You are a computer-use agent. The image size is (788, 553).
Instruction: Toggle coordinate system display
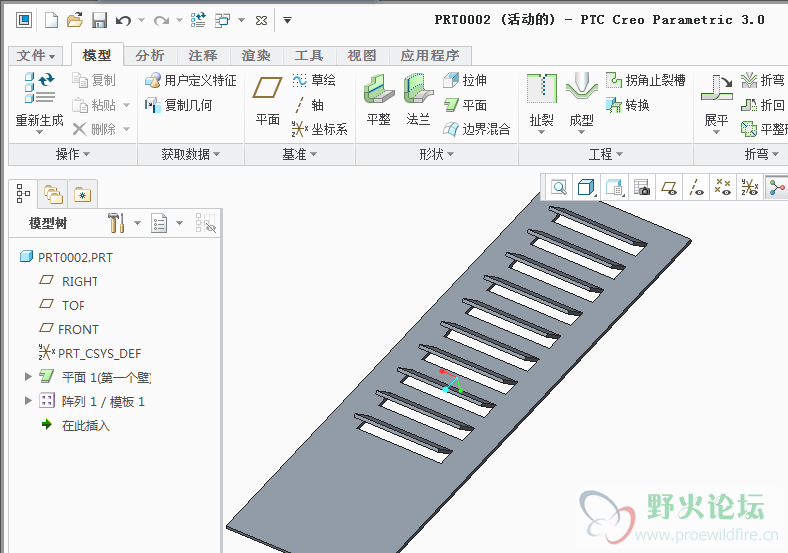click(x=750, y=188)
